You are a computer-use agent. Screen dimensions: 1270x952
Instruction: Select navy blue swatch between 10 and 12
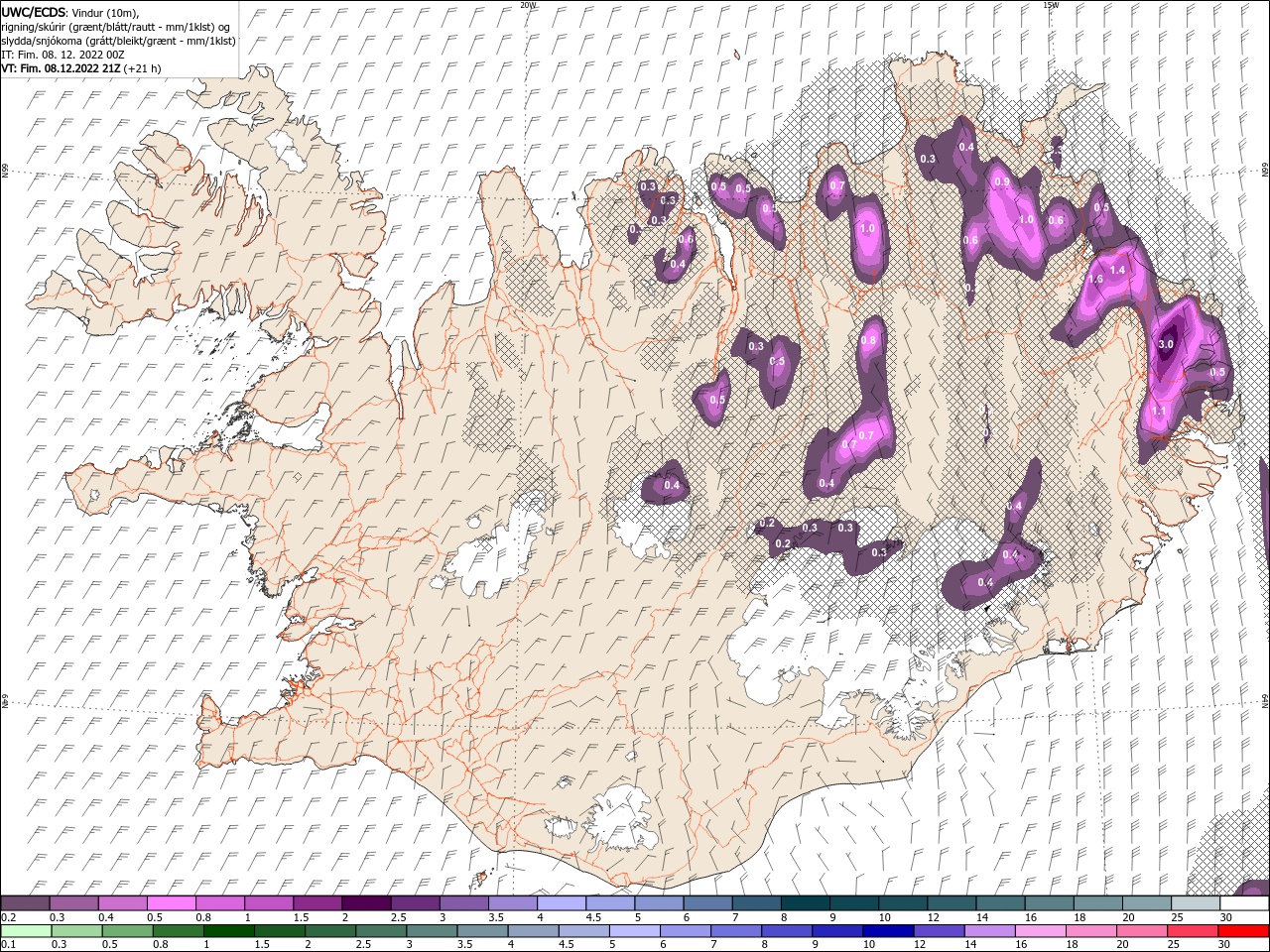pos(886,931)
